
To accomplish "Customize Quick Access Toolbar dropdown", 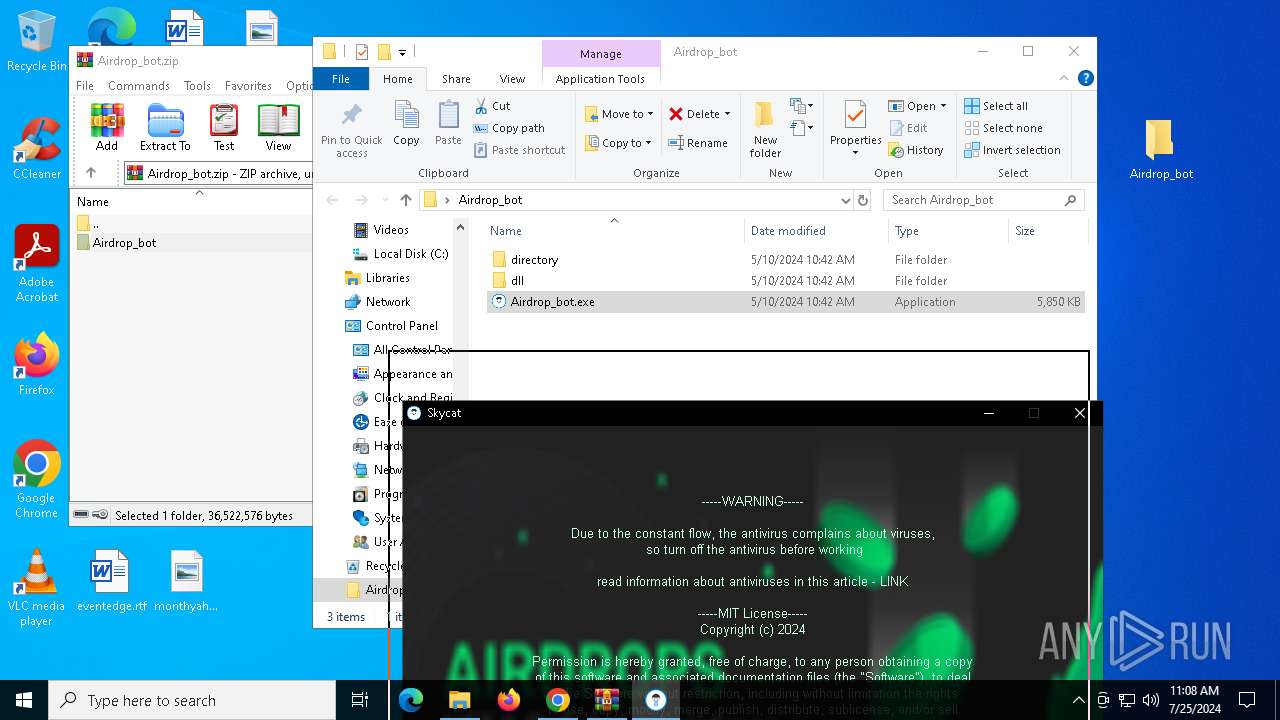I will pyautogui.click(x=402, y=52).
